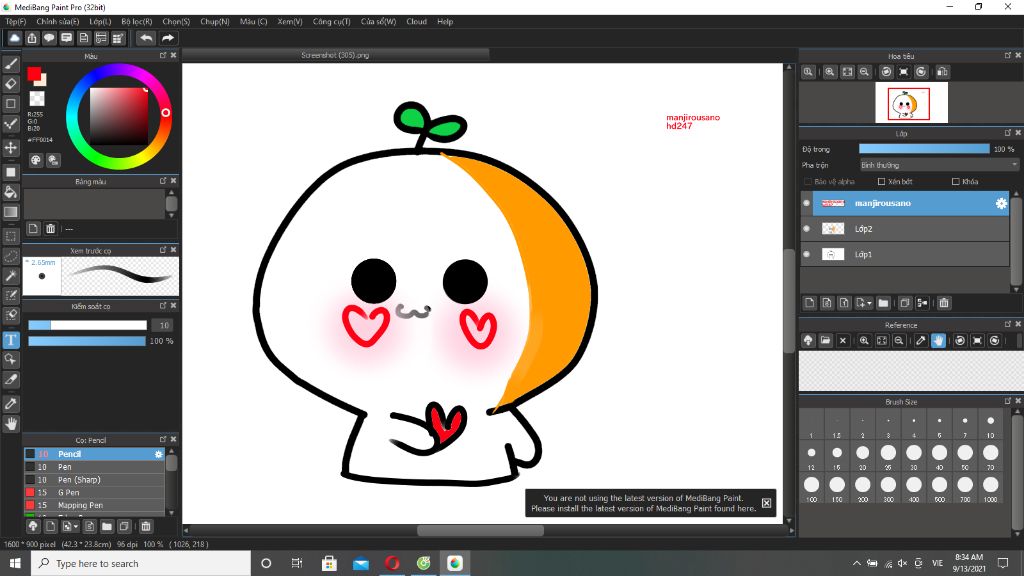The height and width of the screenshot is (576, 1024).
Task: Click the brush size slider in Kiểm soát cọ
Action: (x=87, y=325)
